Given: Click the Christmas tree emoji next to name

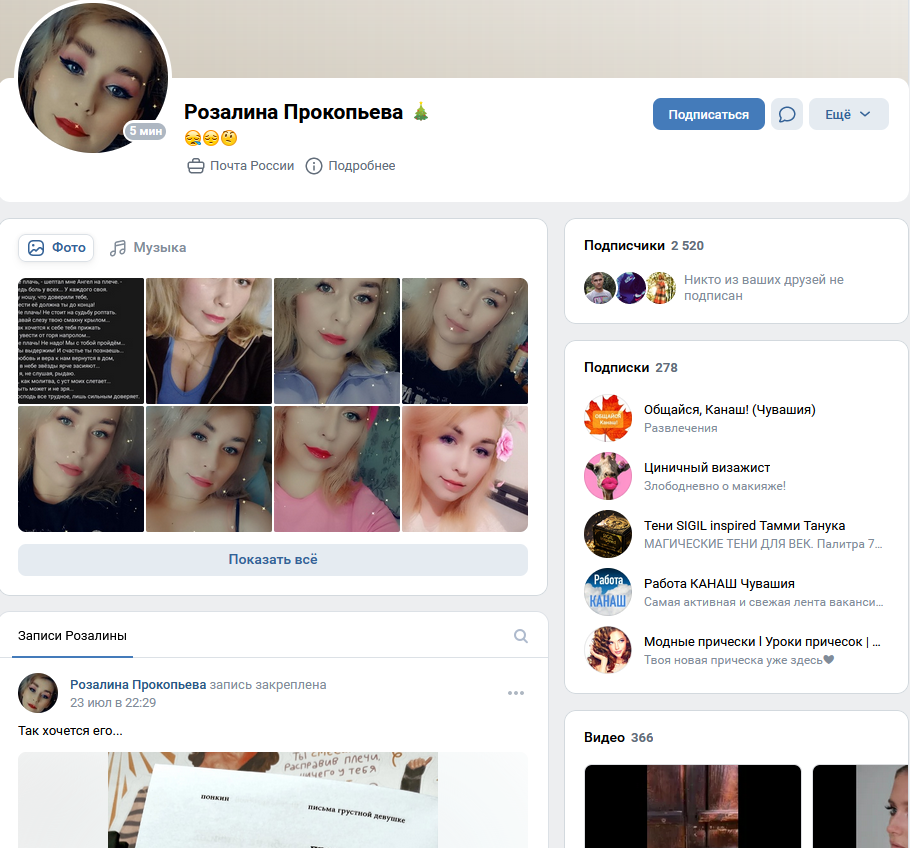Looking at the screenshot, I should (x=421, y=111).
